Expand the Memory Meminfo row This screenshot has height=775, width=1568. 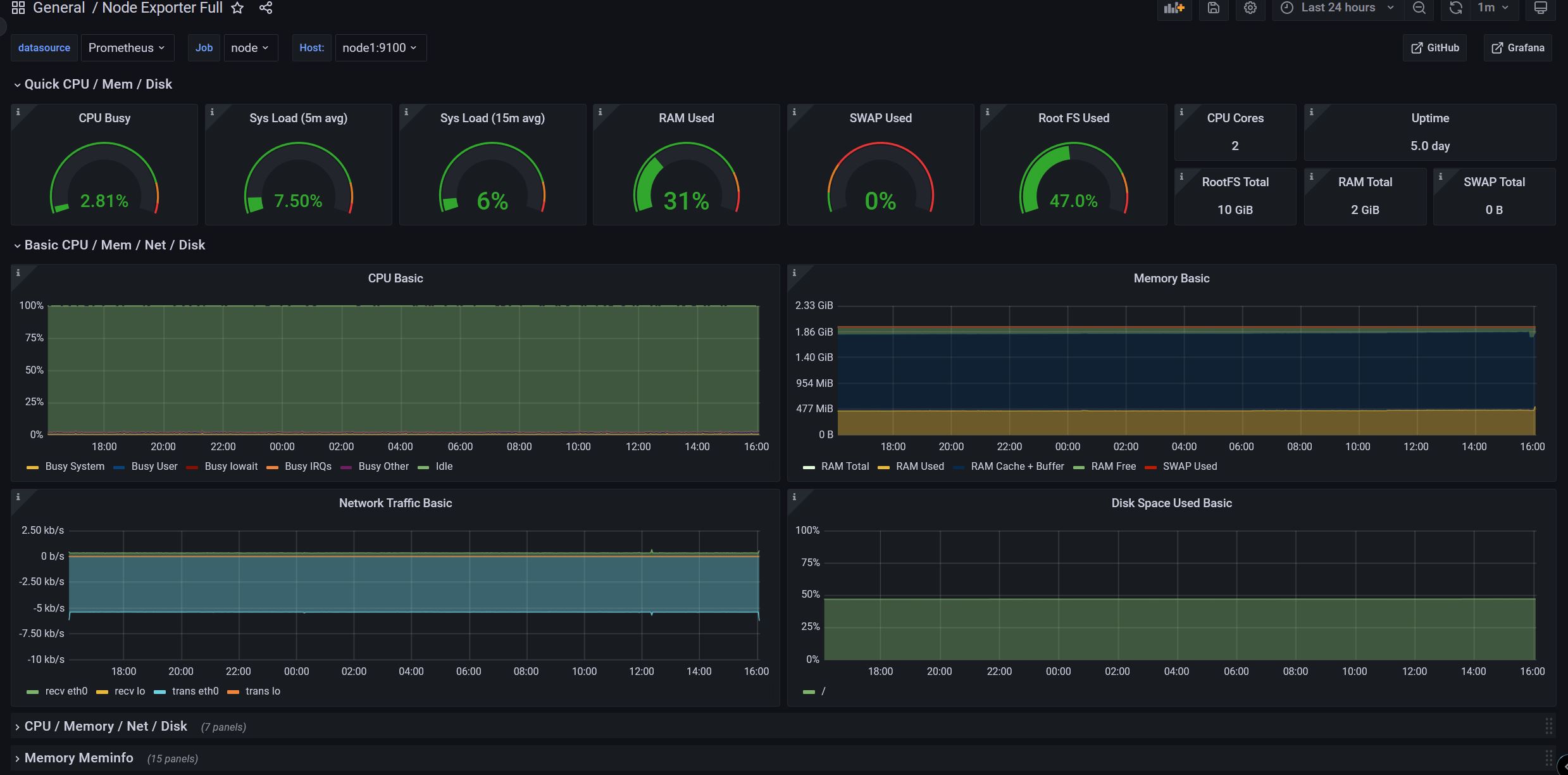point(78,758)
